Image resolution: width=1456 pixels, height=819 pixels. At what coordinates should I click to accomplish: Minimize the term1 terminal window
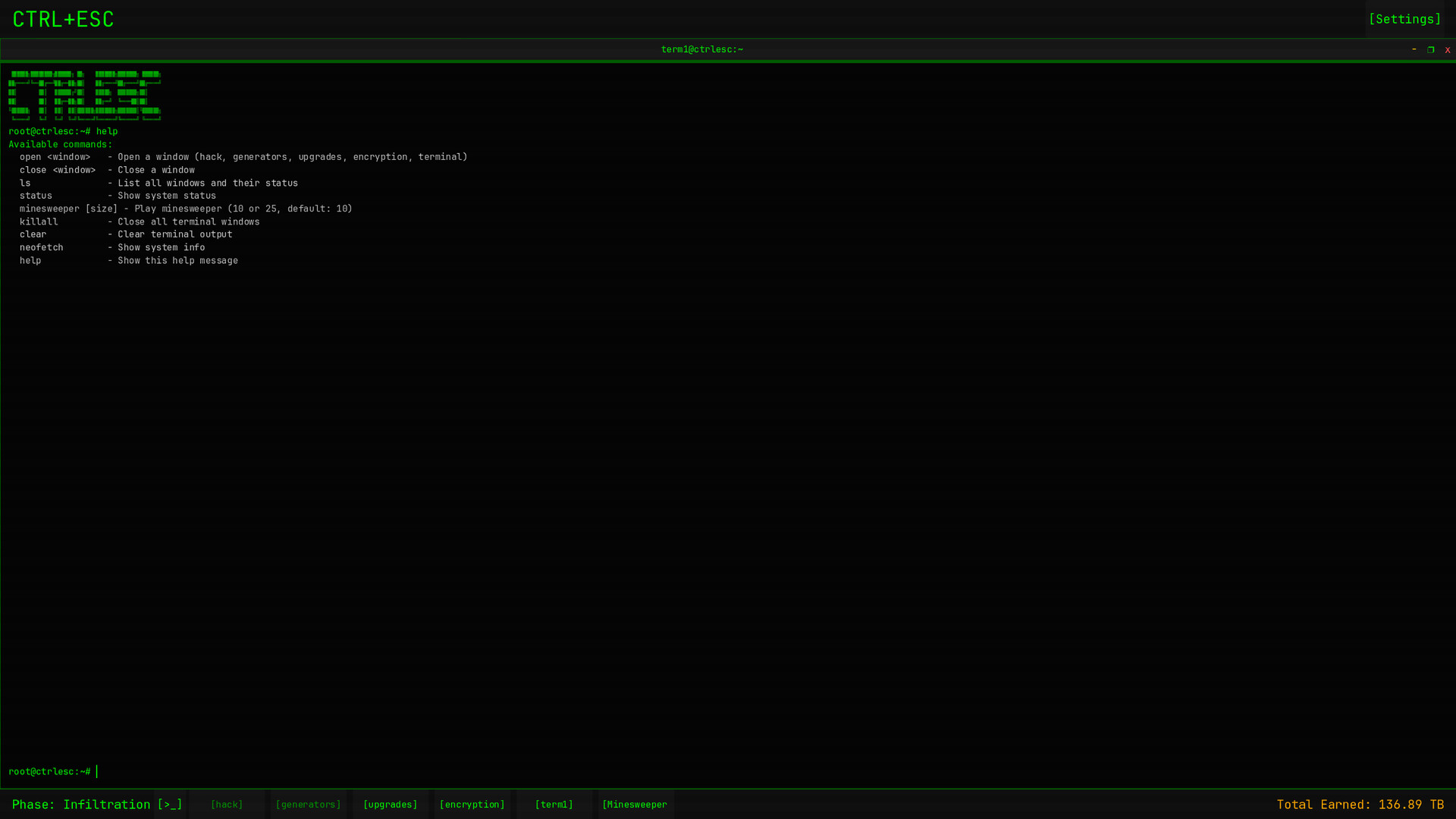point(1414,49)
